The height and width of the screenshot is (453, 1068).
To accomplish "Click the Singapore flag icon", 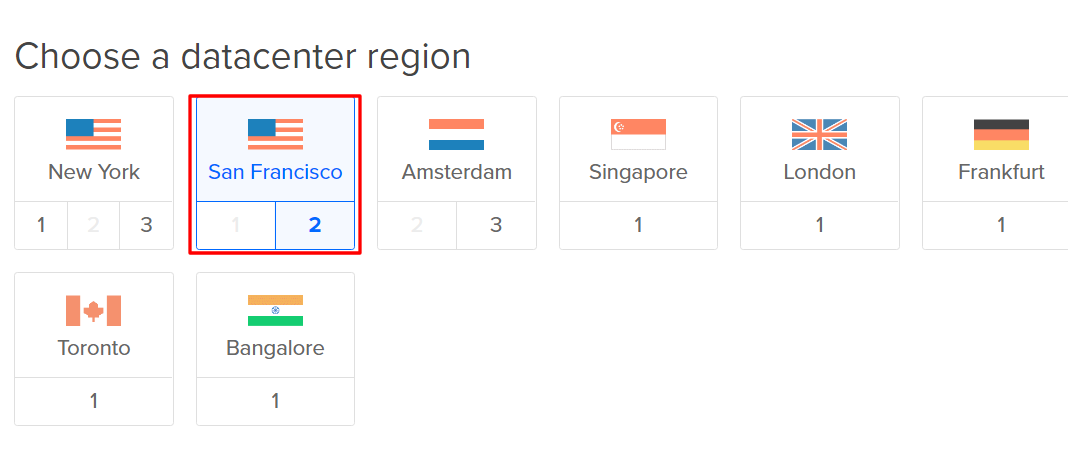I will pos(638,134).
